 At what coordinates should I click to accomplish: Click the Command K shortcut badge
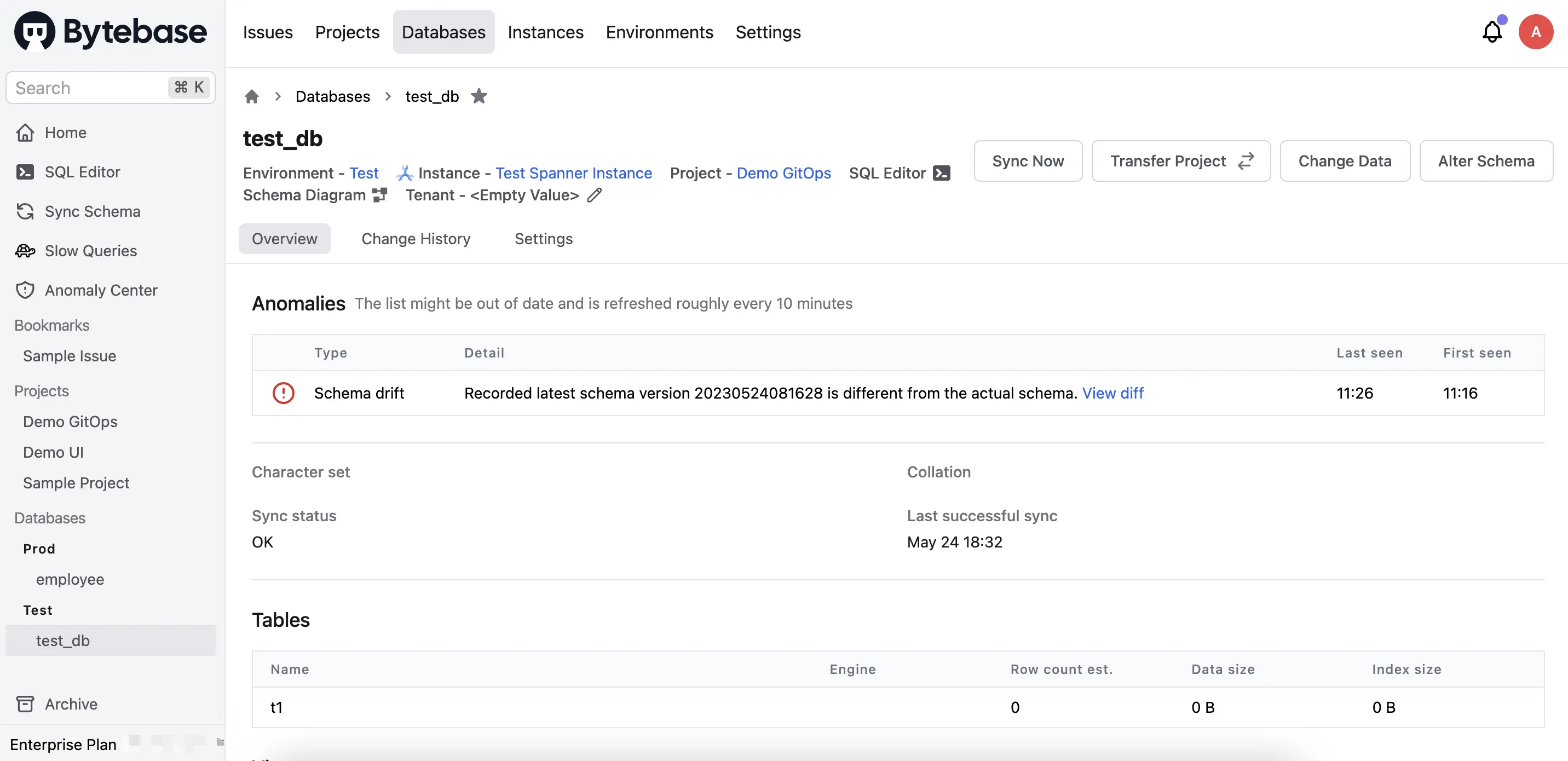189,88
